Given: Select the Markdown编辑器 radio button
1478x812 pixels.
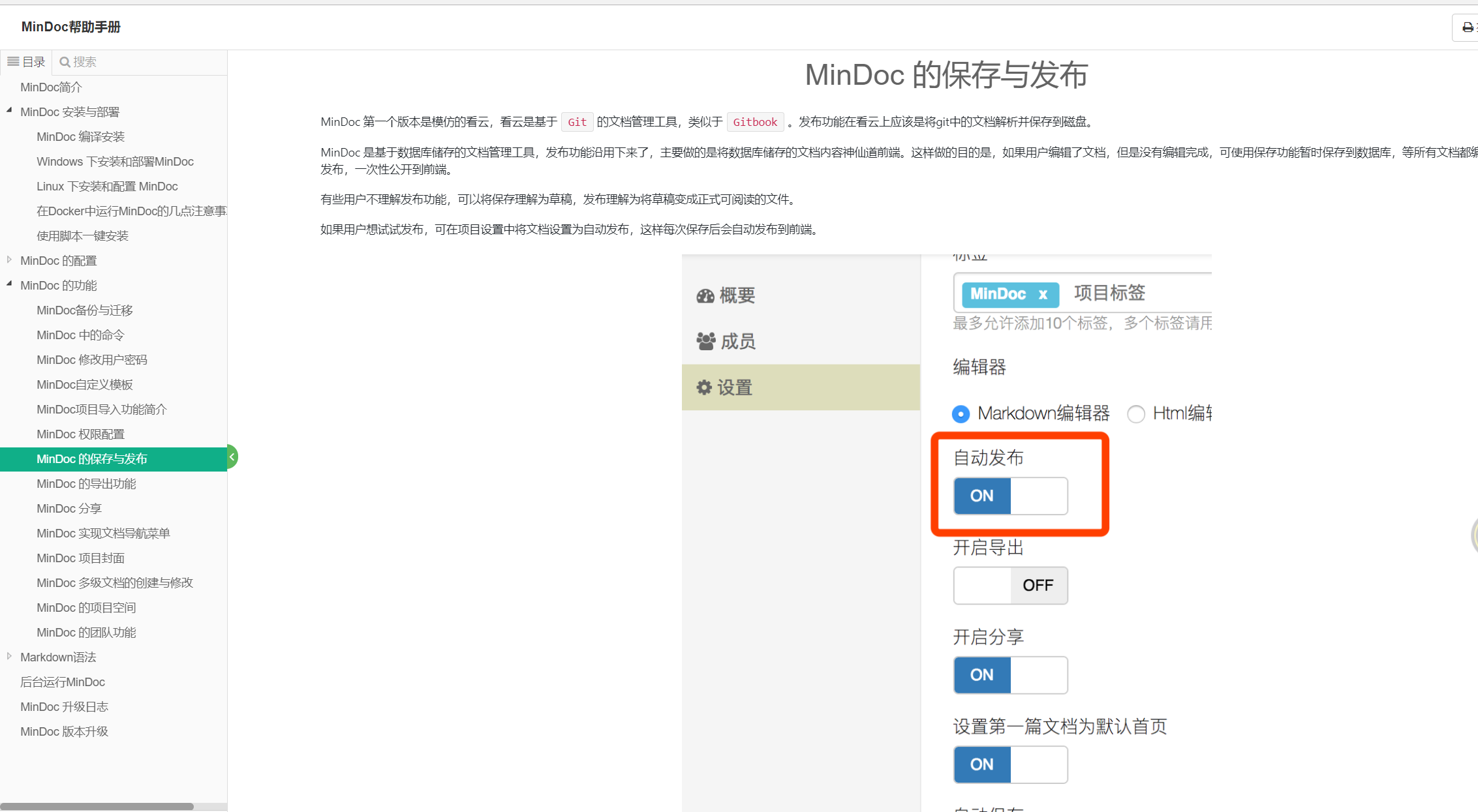Looking at the screenshot, I should coord(961,414).
